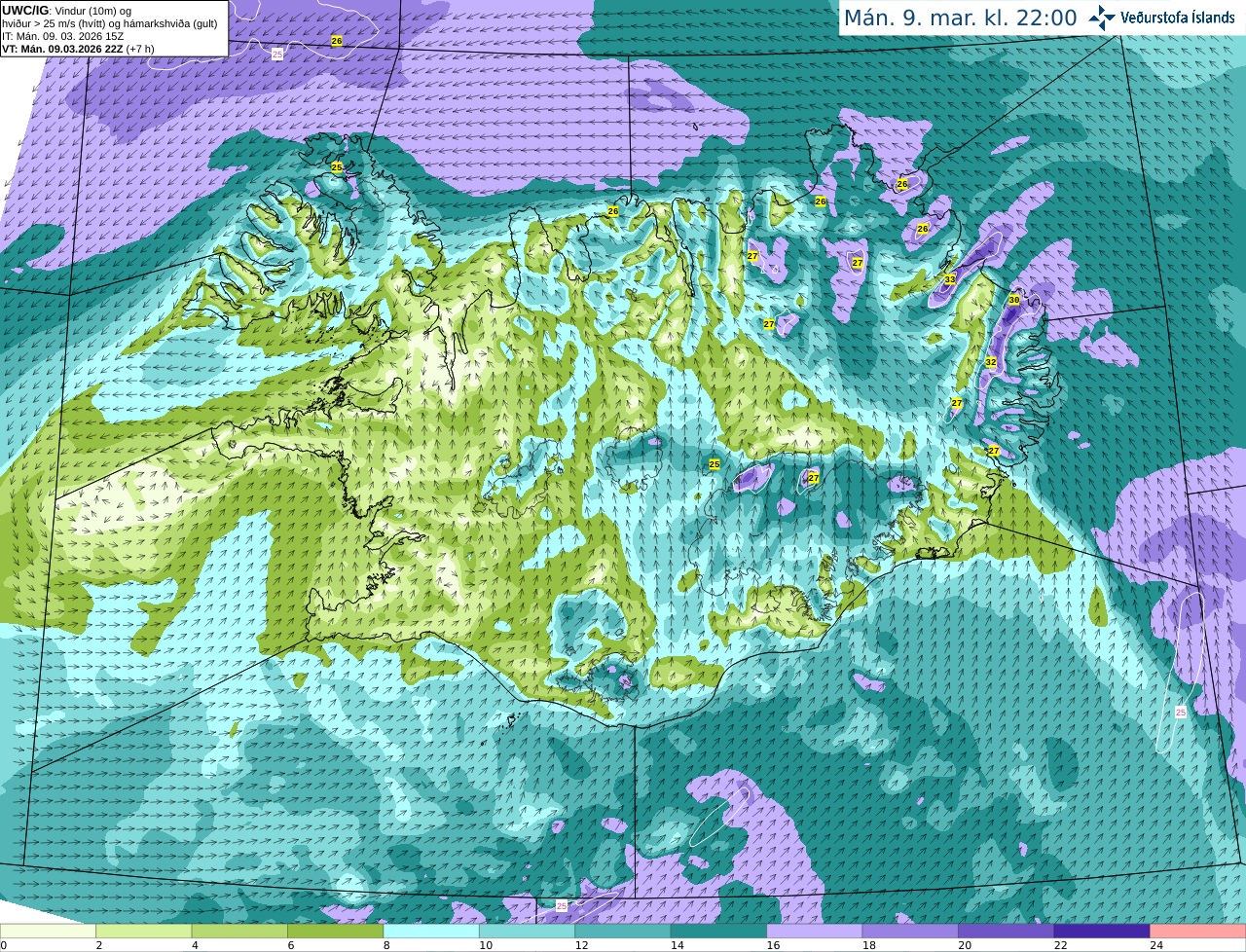Click the '16' tick label on colour scale

(x=773, y=945)
